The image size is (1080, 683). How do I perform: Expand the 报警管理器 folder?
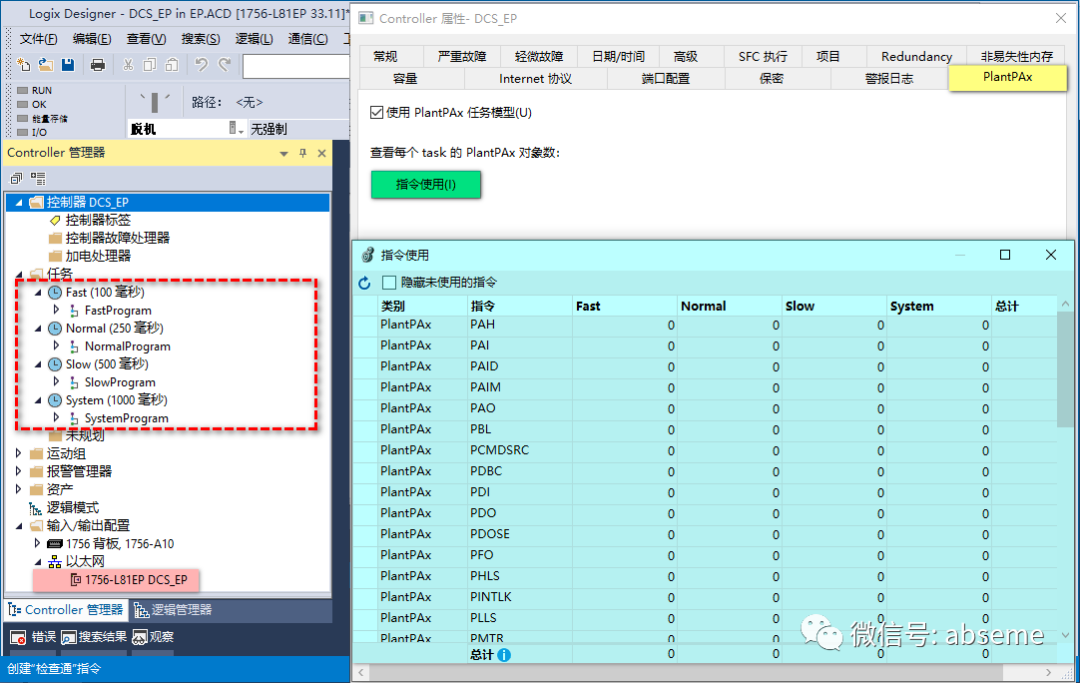(x=19, y=472)
